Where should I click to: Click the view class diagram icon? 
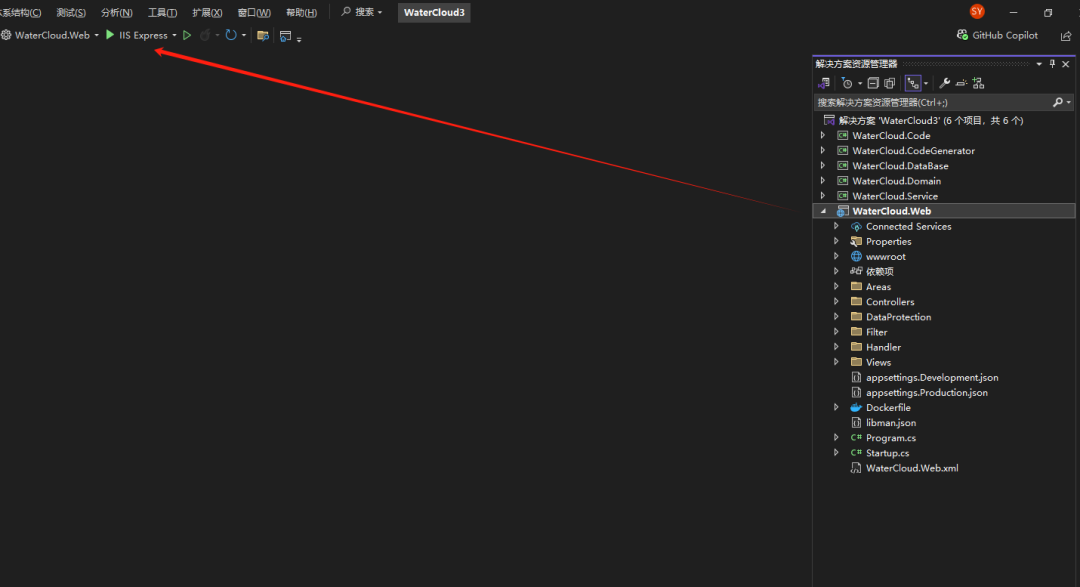pos(978,83)
